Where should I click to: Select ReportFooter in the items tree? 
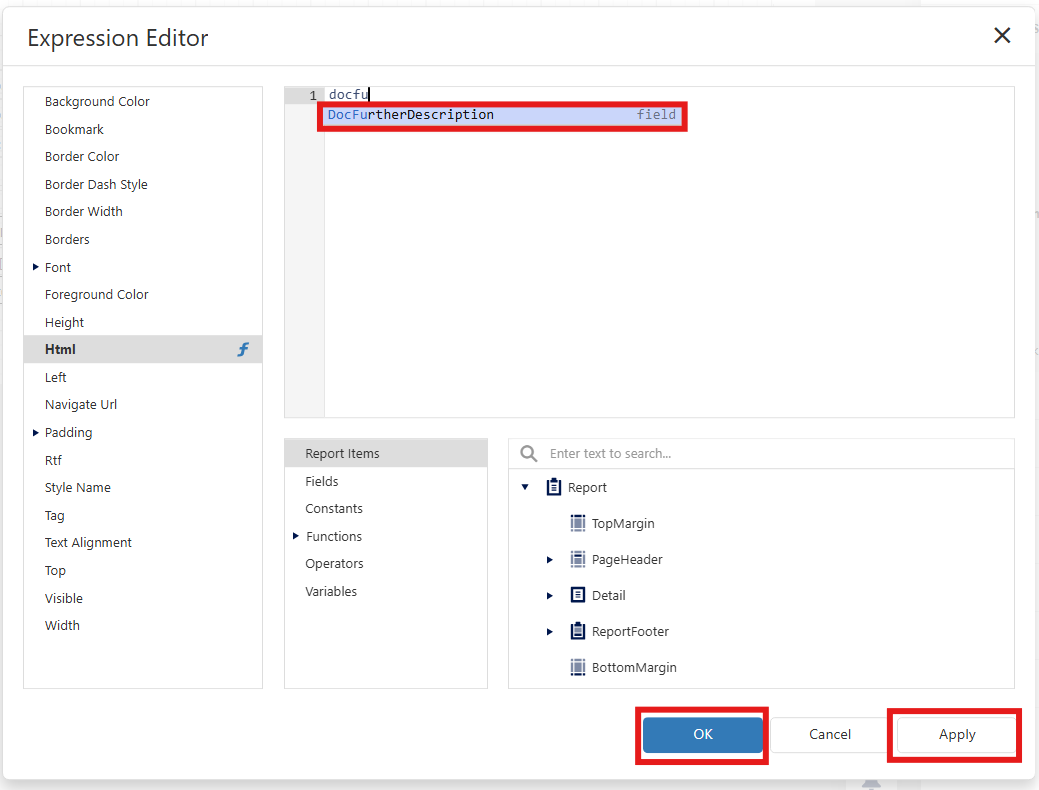tap(630, 632)
